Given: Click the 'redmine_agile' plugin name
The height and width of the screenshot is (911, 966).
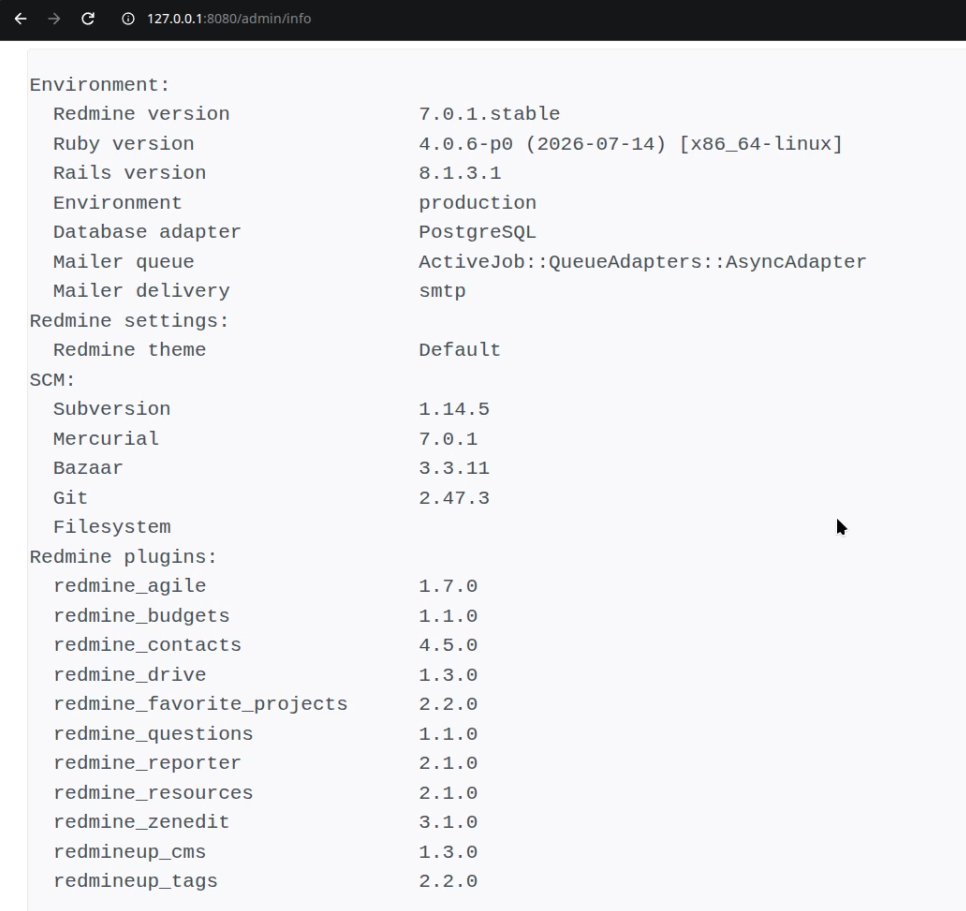Looking at the screenshot, I should [x=129, y=586].
